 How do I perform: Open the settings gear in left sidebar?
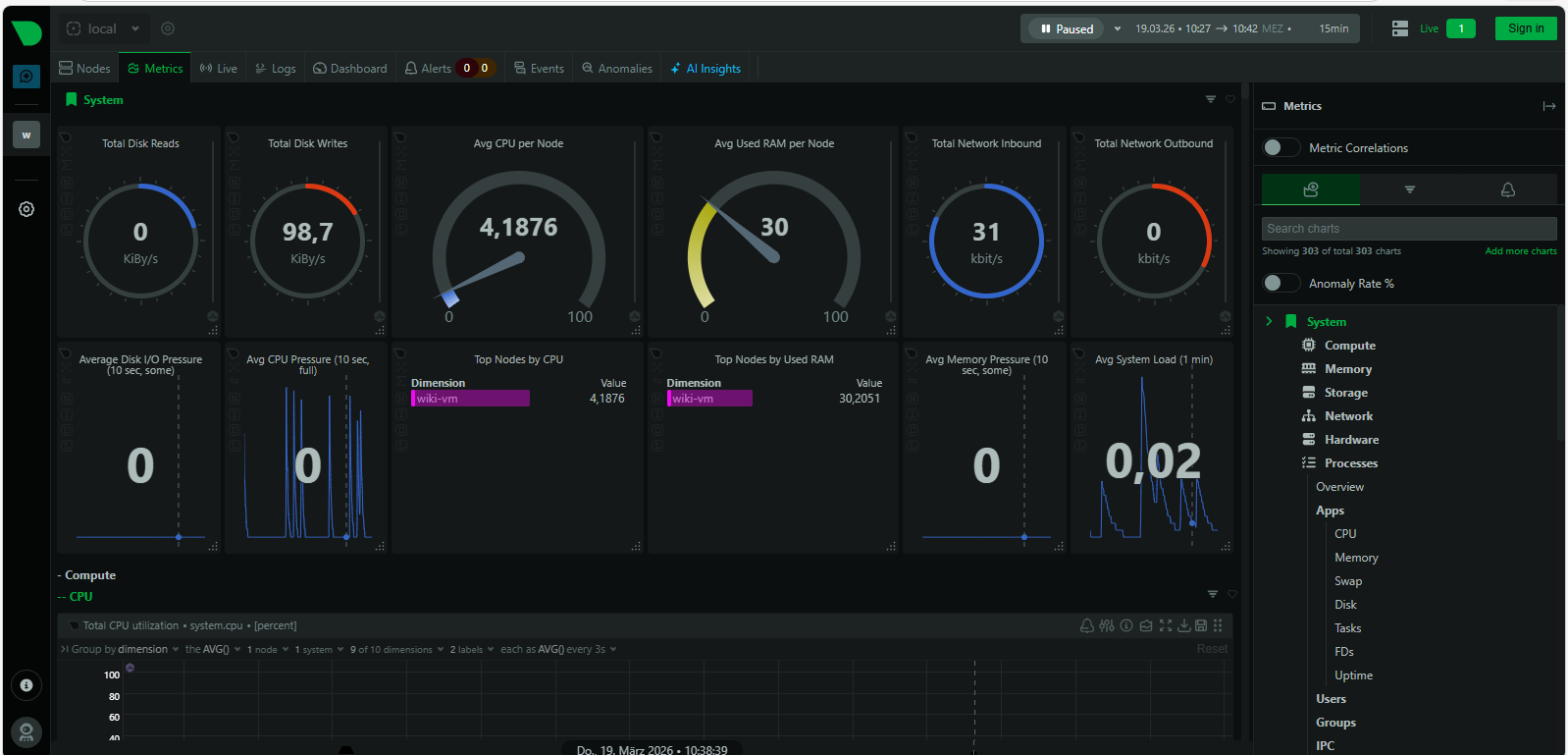(26, 209)
